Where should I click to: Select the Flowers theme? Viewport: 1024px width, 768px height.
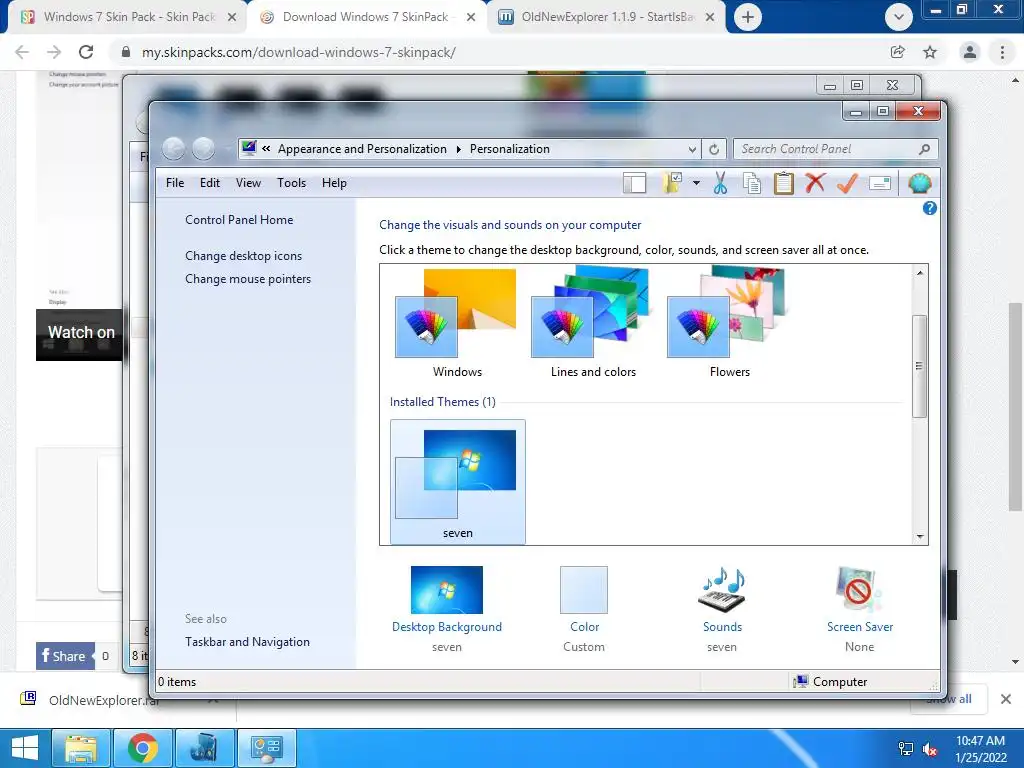click(729, 323)
